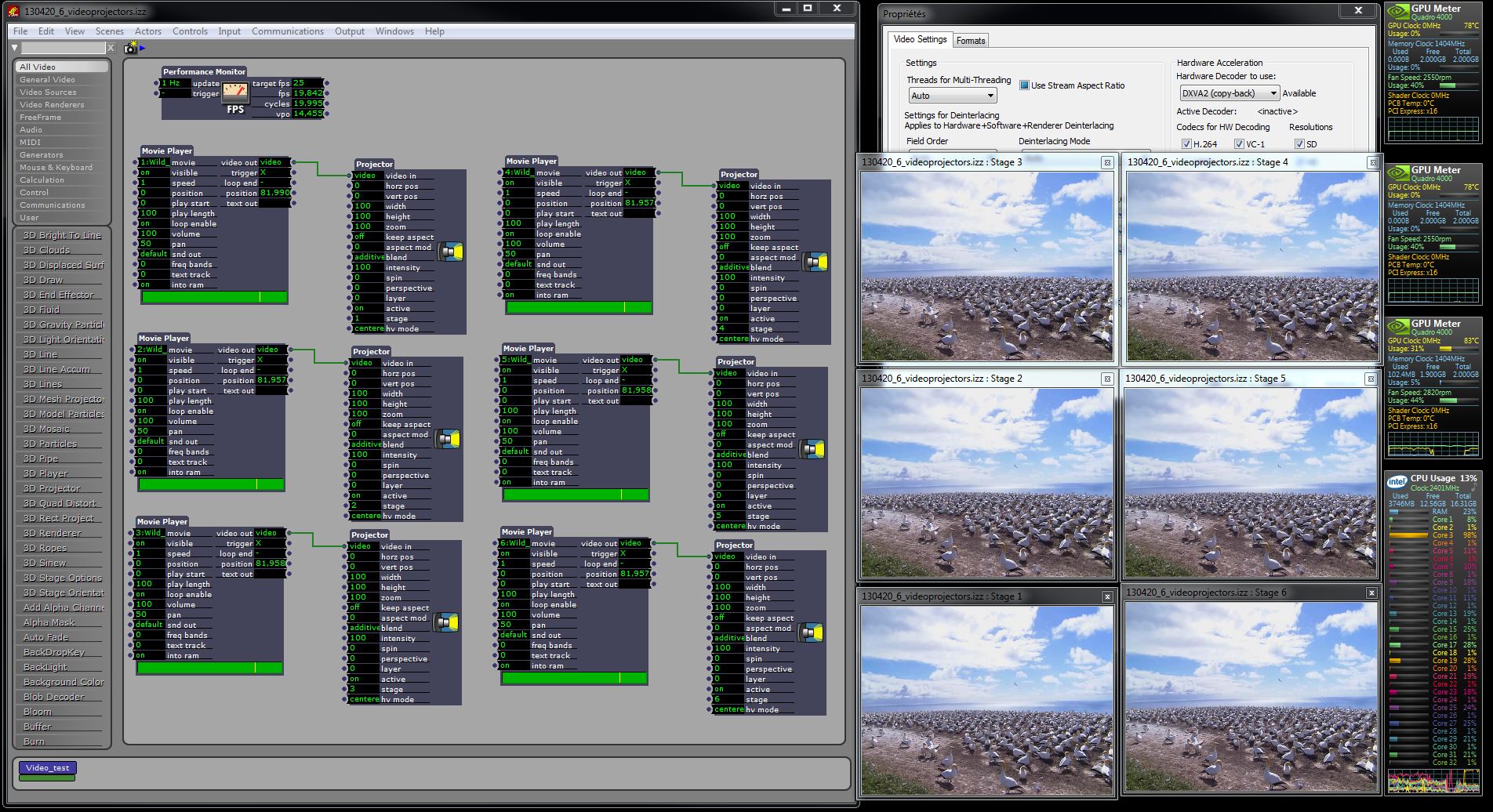
Task: Toggle the H.264 codec checkbox
Action: 1186,144
